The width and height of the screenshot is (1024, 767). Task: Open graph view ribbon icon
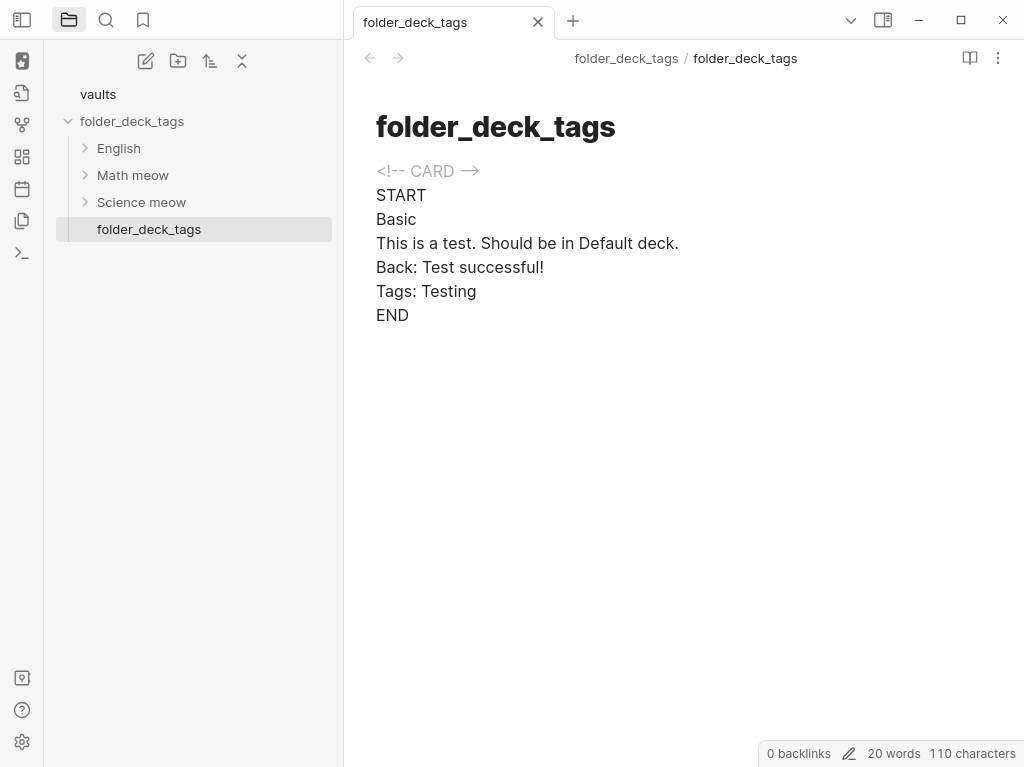22,125
